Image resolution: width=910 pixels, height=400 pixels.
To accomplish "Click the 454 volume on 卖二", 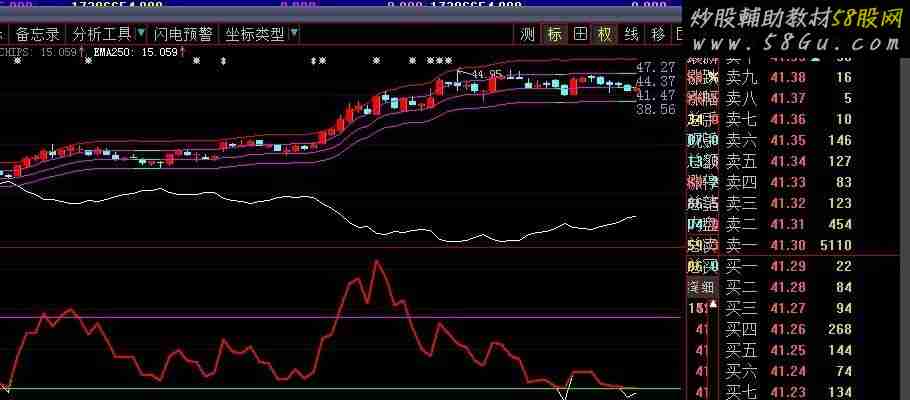I will click(841, 225).
